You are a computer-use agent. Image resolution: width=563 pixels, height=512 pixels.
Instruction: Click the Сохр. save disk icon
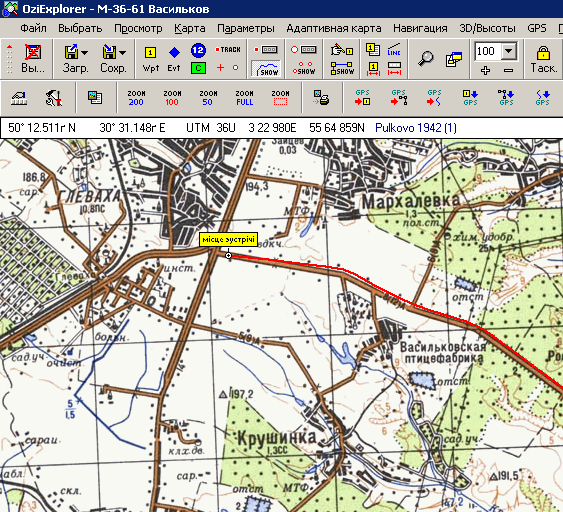110,52
